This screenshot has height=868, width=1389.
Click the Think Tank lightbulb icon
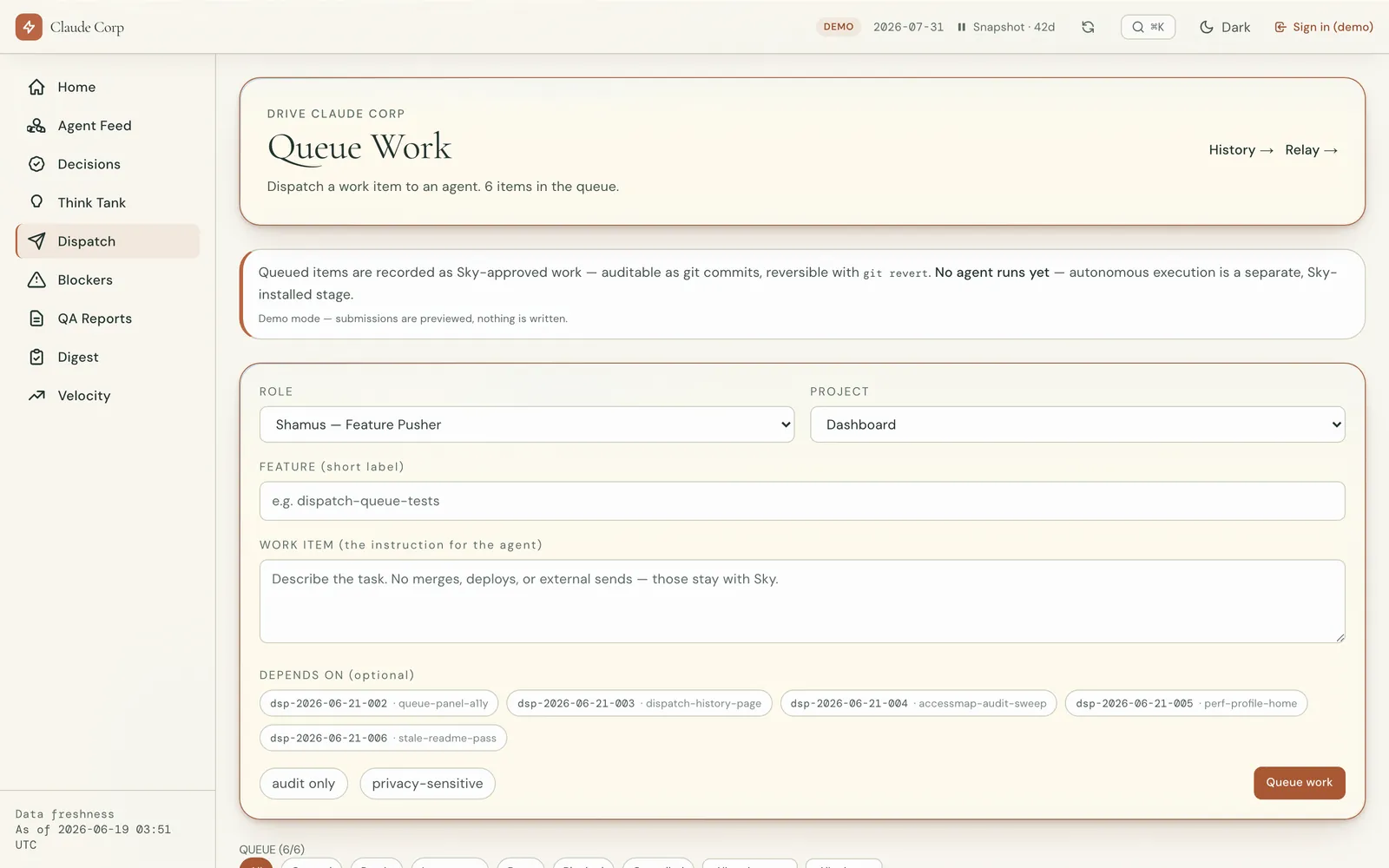pyautogui.click(x=36, y=202)
